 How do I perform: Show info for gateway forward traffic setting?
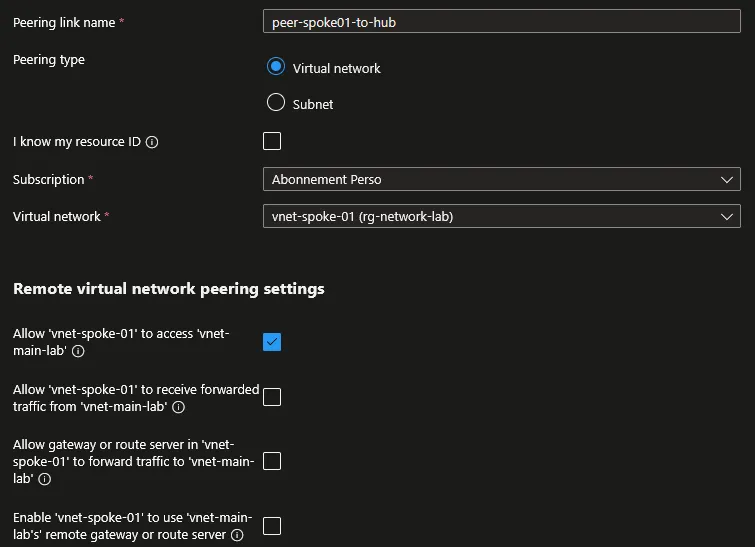click(45, 479)
